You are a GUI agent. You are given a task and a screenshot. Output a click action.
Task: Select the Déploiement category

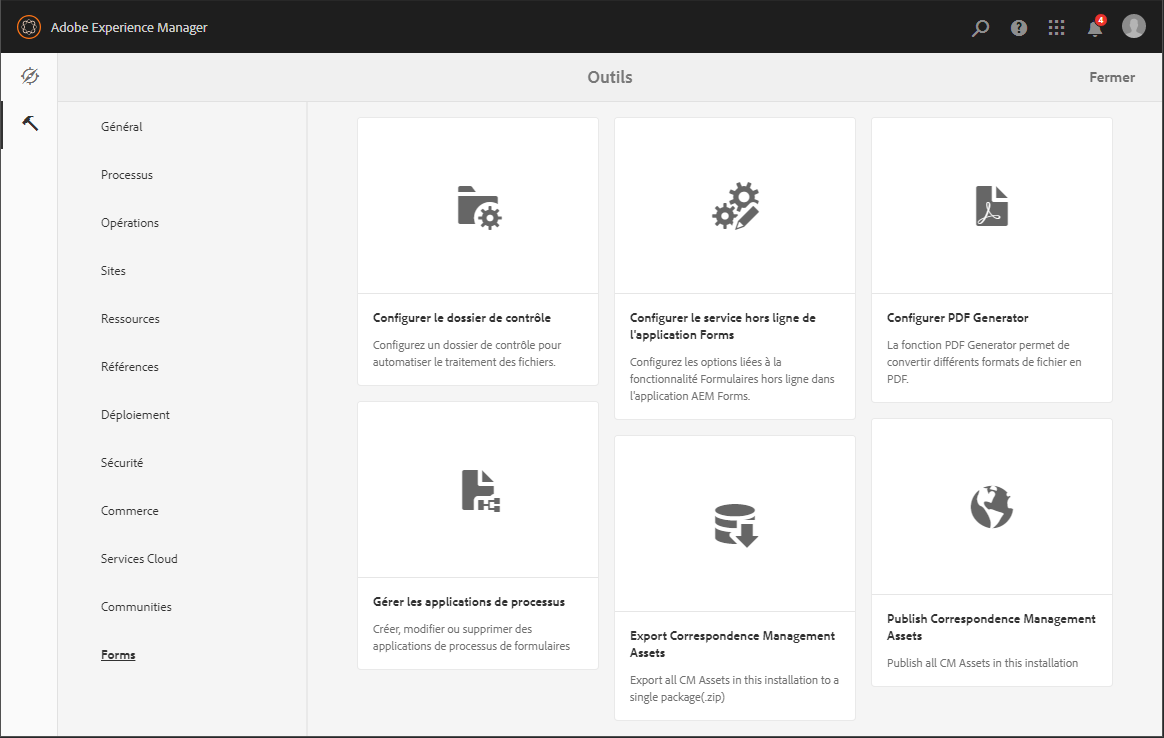pos(135,415)
